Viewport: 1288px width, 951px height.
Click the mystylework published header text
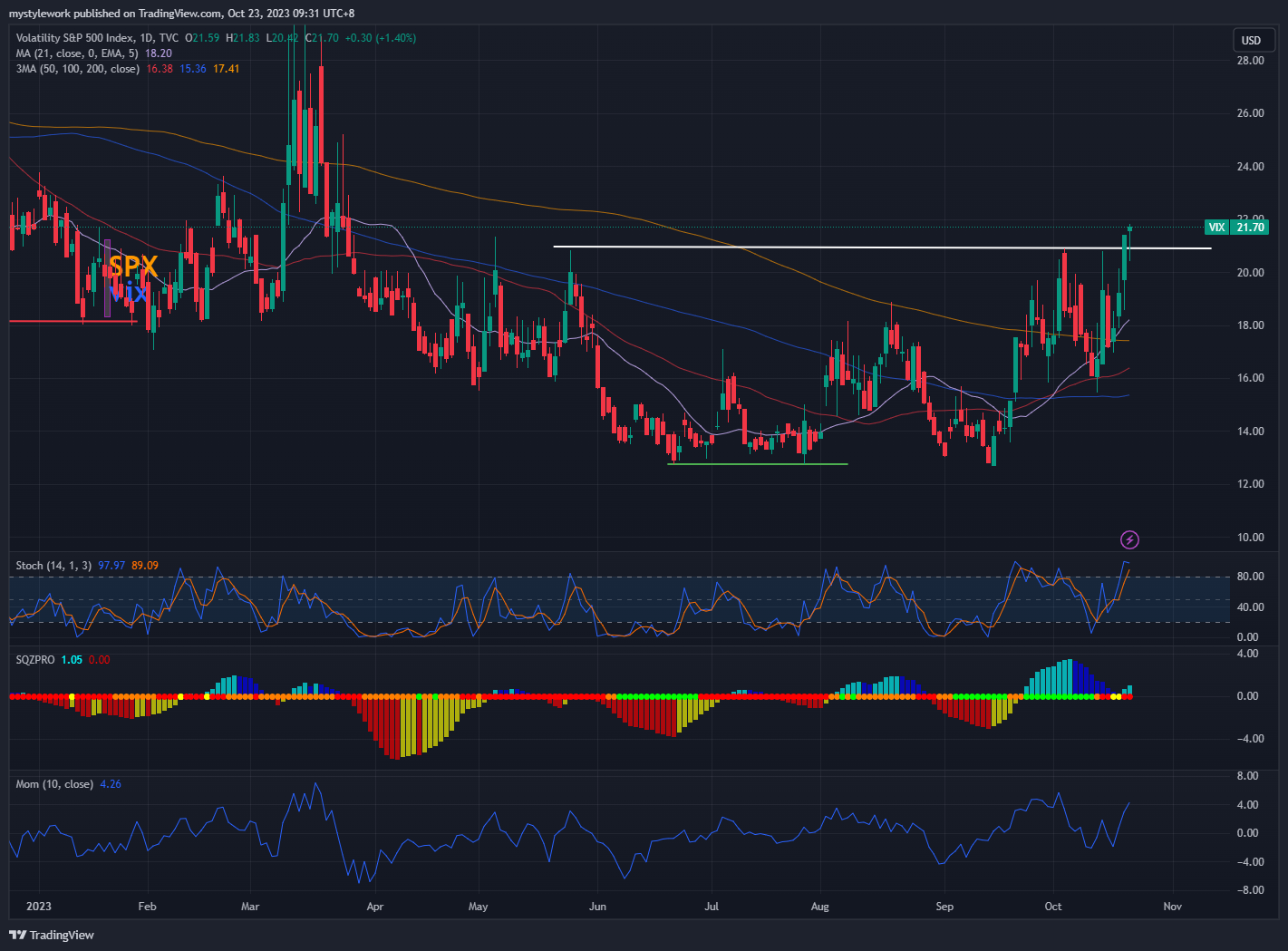pos(181,14)
